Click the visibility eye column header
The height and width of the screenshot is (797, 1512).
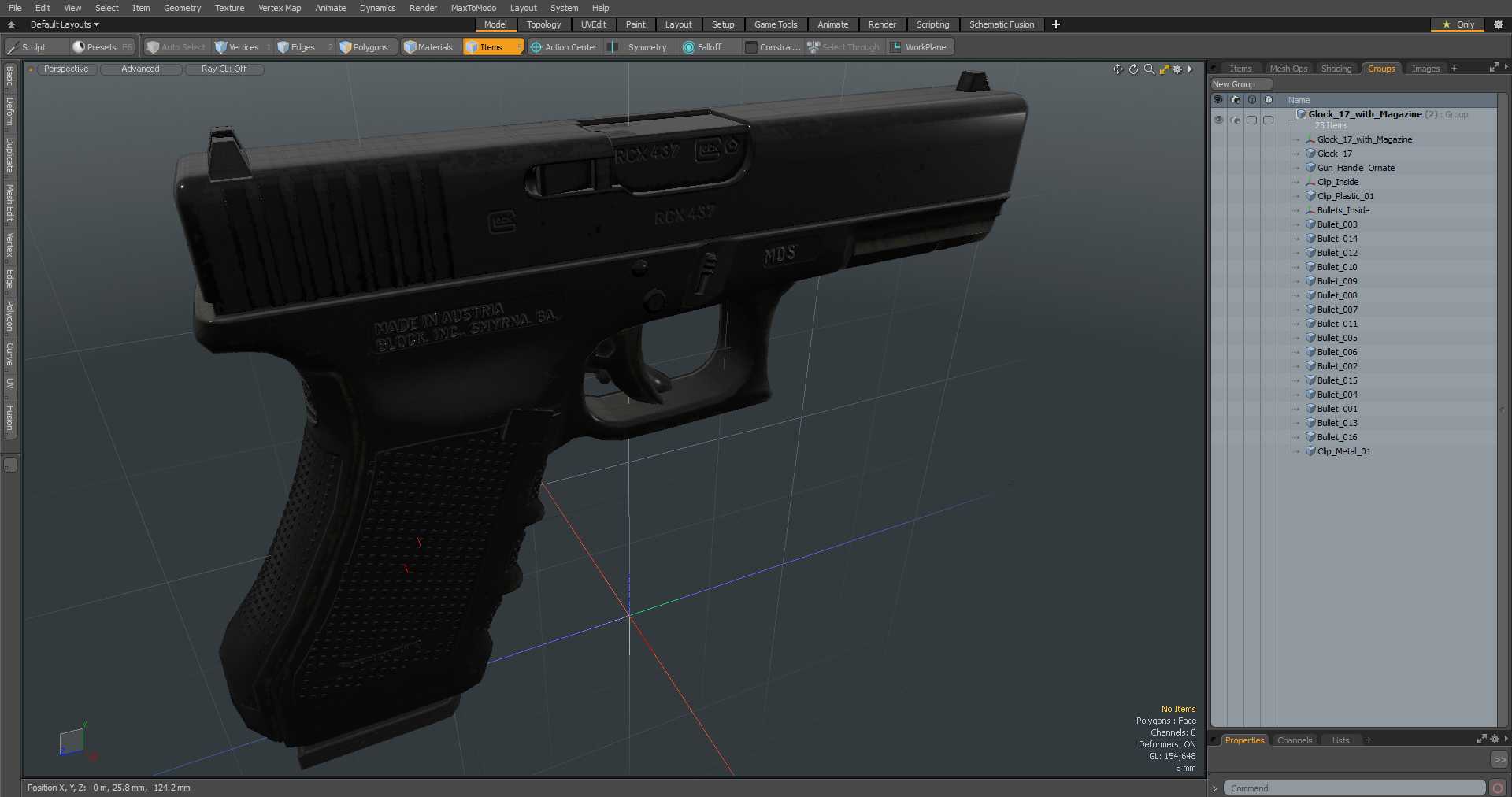coord(1218,100)
